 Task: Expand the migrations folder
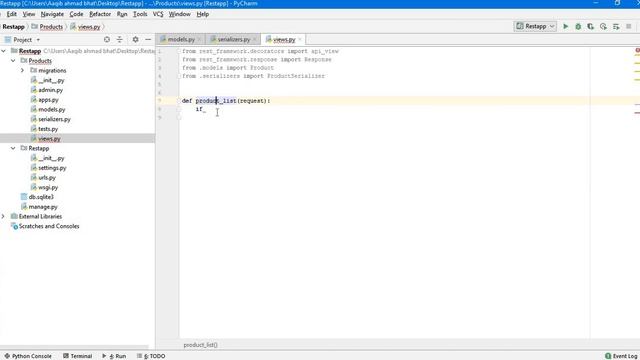tap(23, 71)
